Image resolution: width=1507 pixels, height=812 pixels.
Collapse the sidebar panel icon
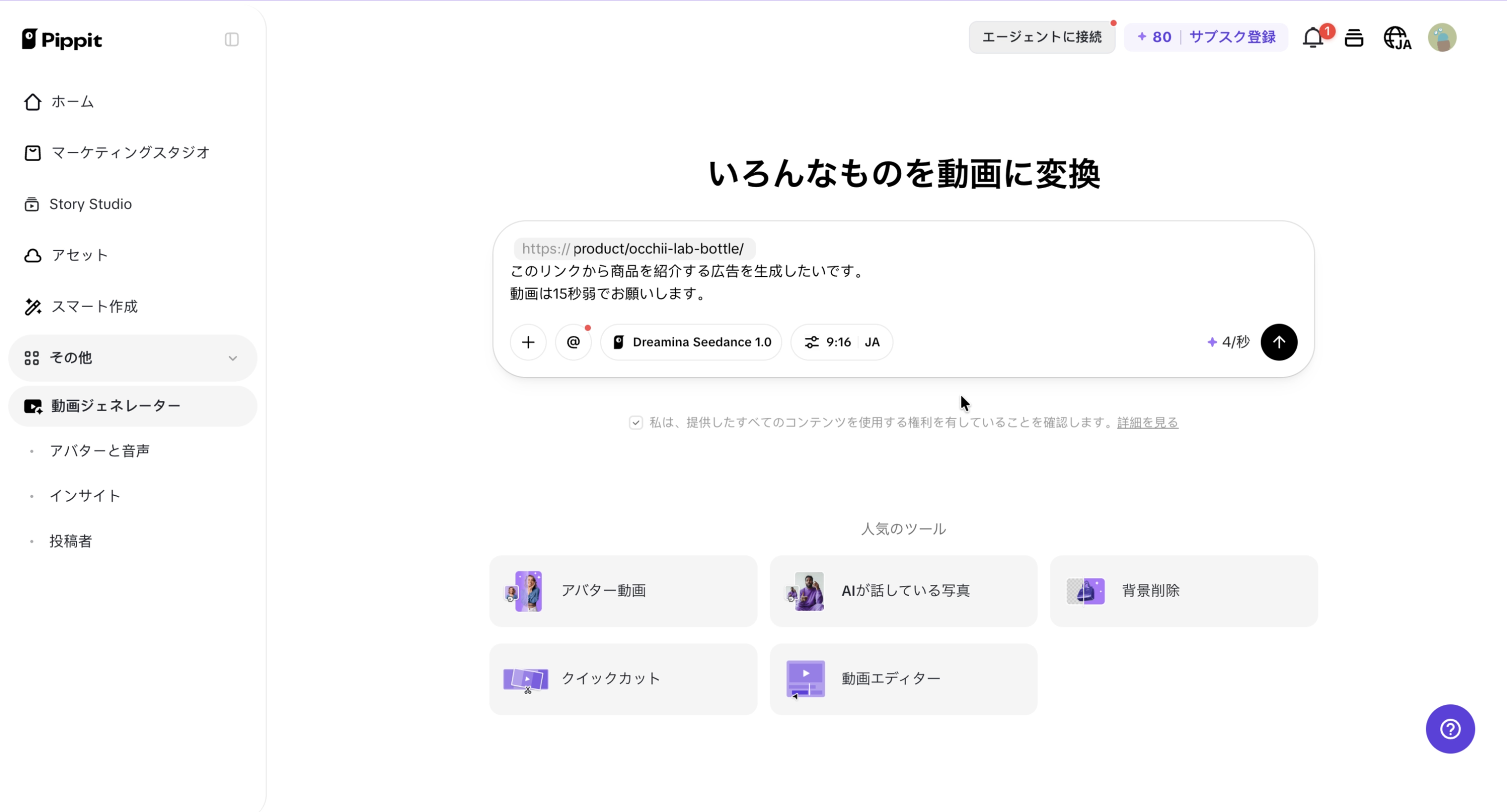click(x=232, y=39)
